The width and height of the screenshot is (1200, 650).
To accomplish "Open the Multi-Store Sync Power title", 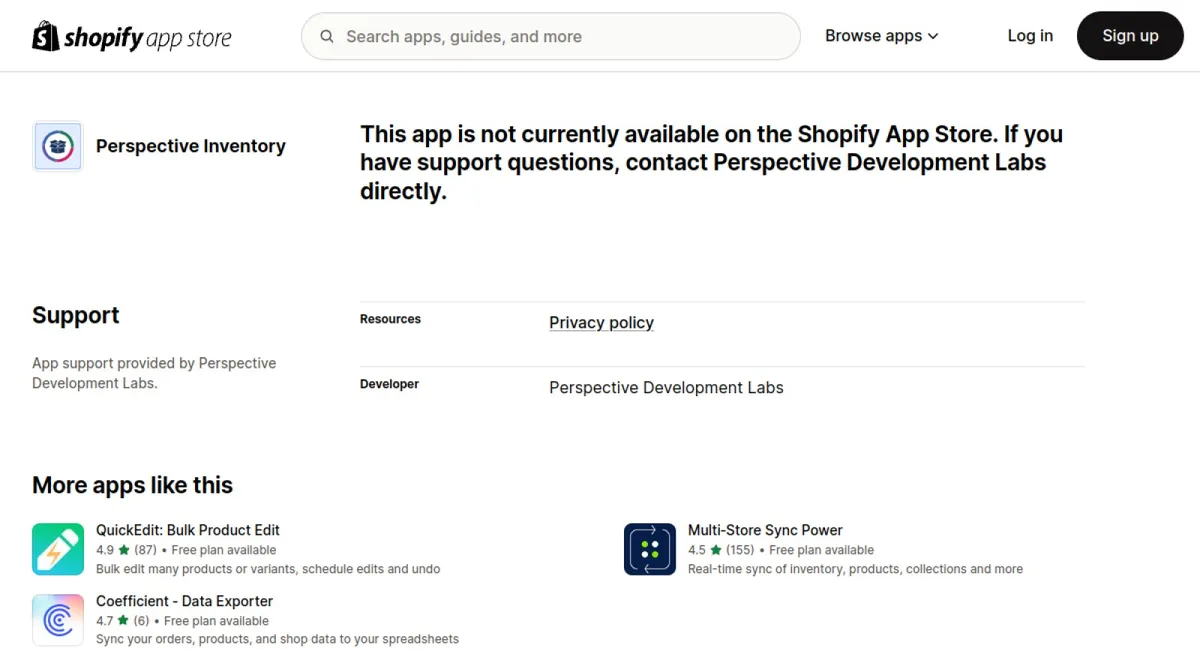I will (x=765, y=530).
